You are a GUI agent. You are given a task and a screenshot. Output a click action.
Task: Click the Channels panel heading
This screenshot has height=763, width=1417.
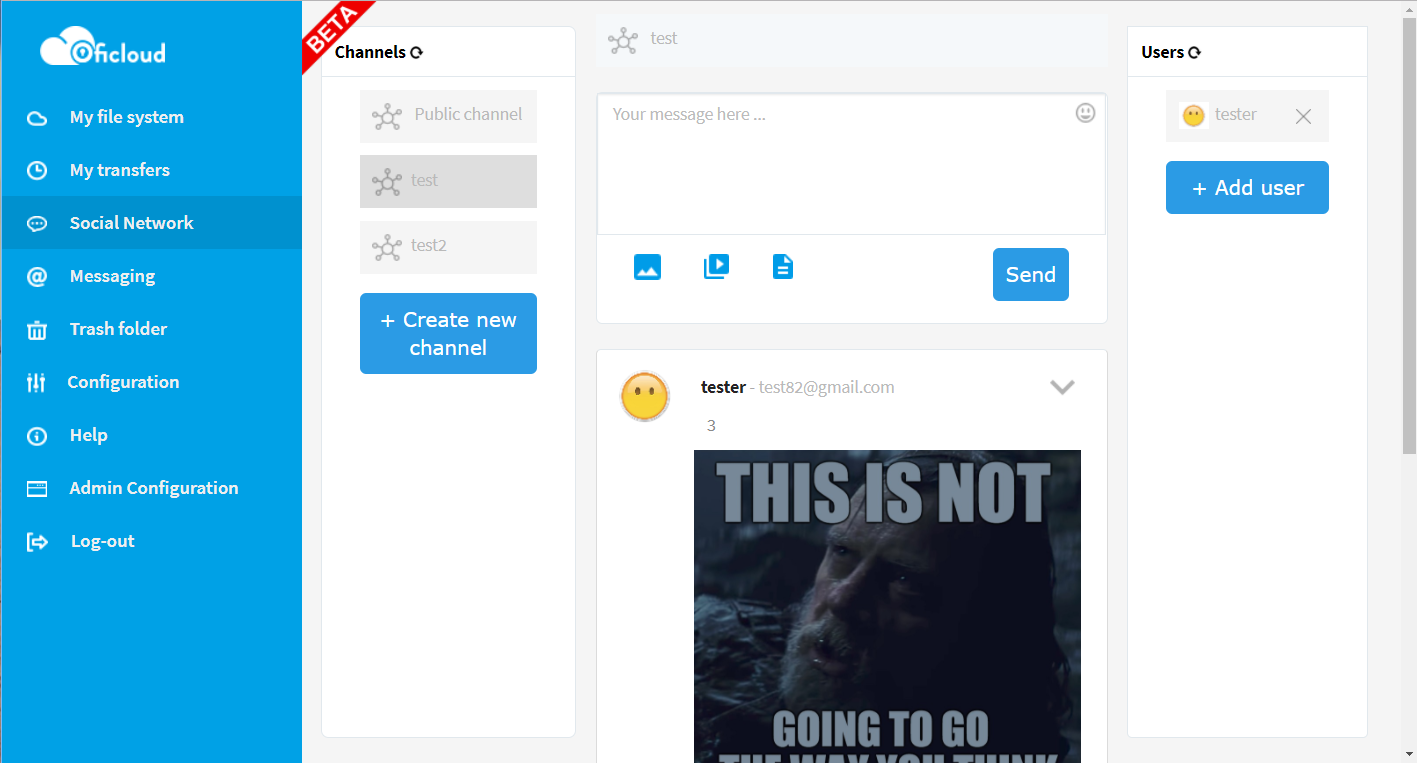370,52
